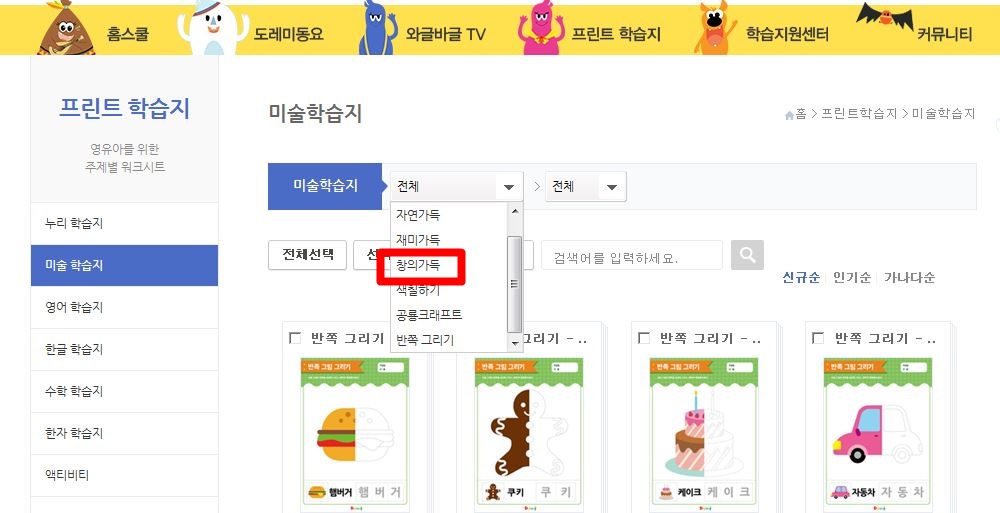Click the white snowman 도레미동요 mascot

[212, 27]
